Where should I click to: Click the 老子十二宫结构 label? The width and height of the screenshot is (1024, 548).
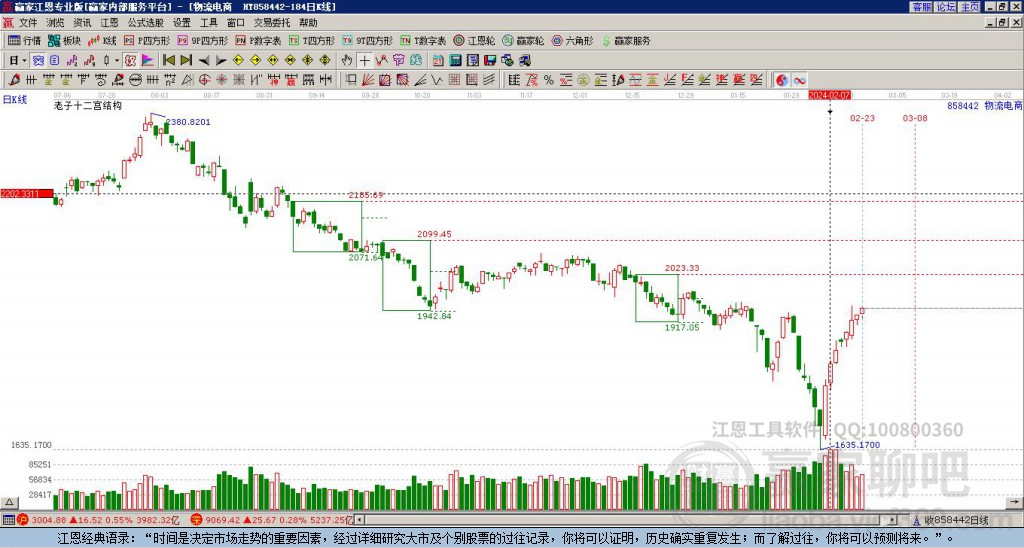pyautogui.click(x=88, y=106)
